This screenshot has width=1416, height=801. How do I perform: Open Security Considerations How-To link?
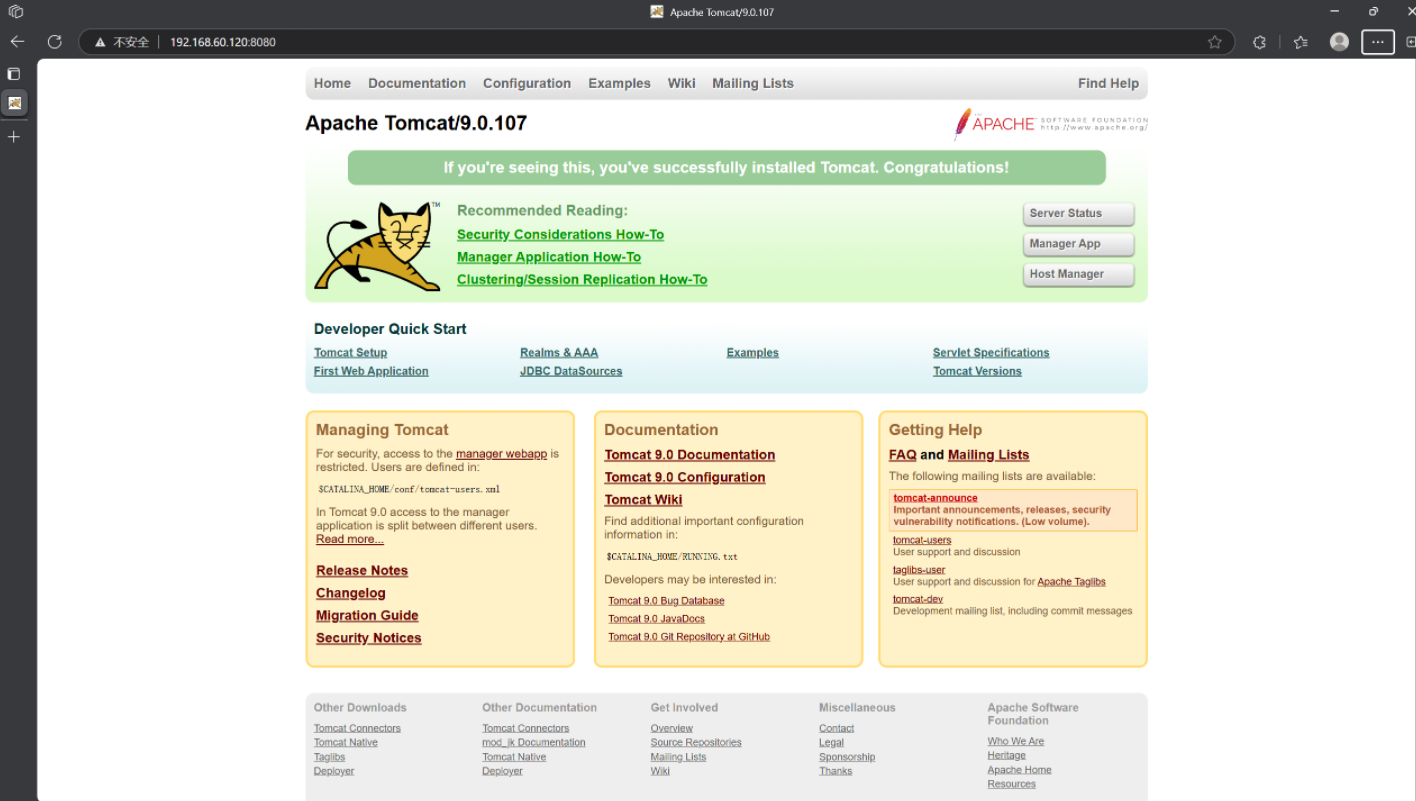pyautogui.click(x=560, y=235)
